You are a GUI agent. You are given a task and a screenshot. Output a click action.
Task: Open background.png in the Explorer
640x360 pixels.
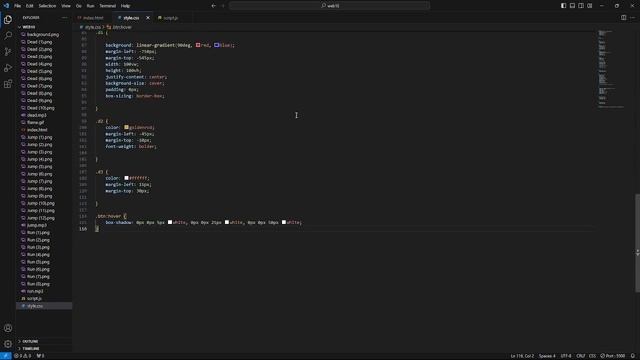pos(42,35)
